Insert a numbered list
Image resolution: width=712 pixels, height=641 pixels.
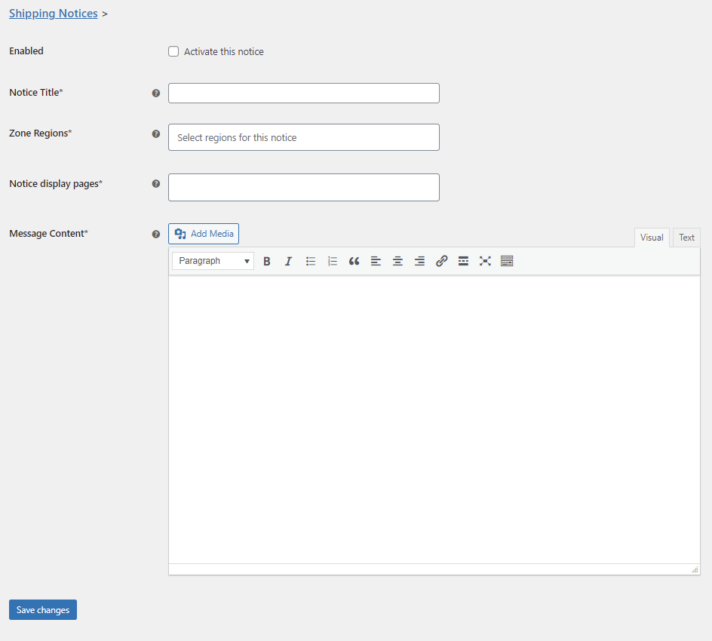tap(332, 261)
